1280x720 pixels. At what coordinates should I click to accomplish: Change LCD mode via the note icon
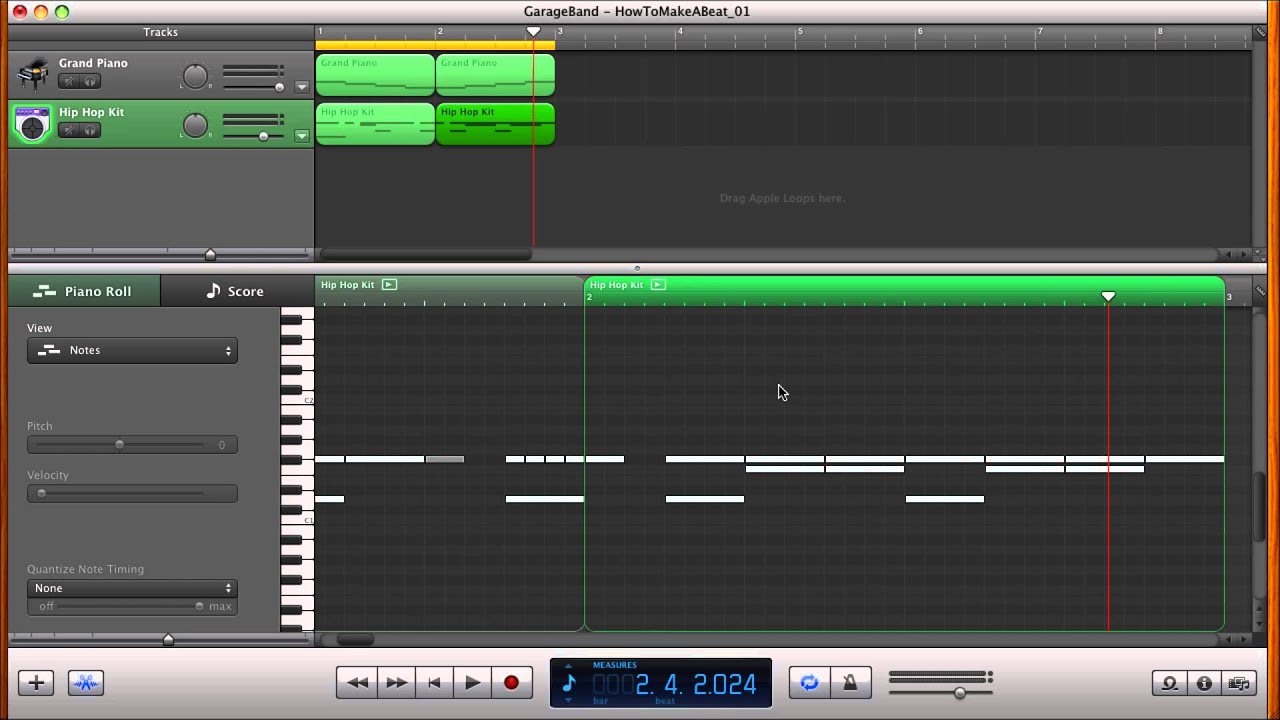[569, 683]
